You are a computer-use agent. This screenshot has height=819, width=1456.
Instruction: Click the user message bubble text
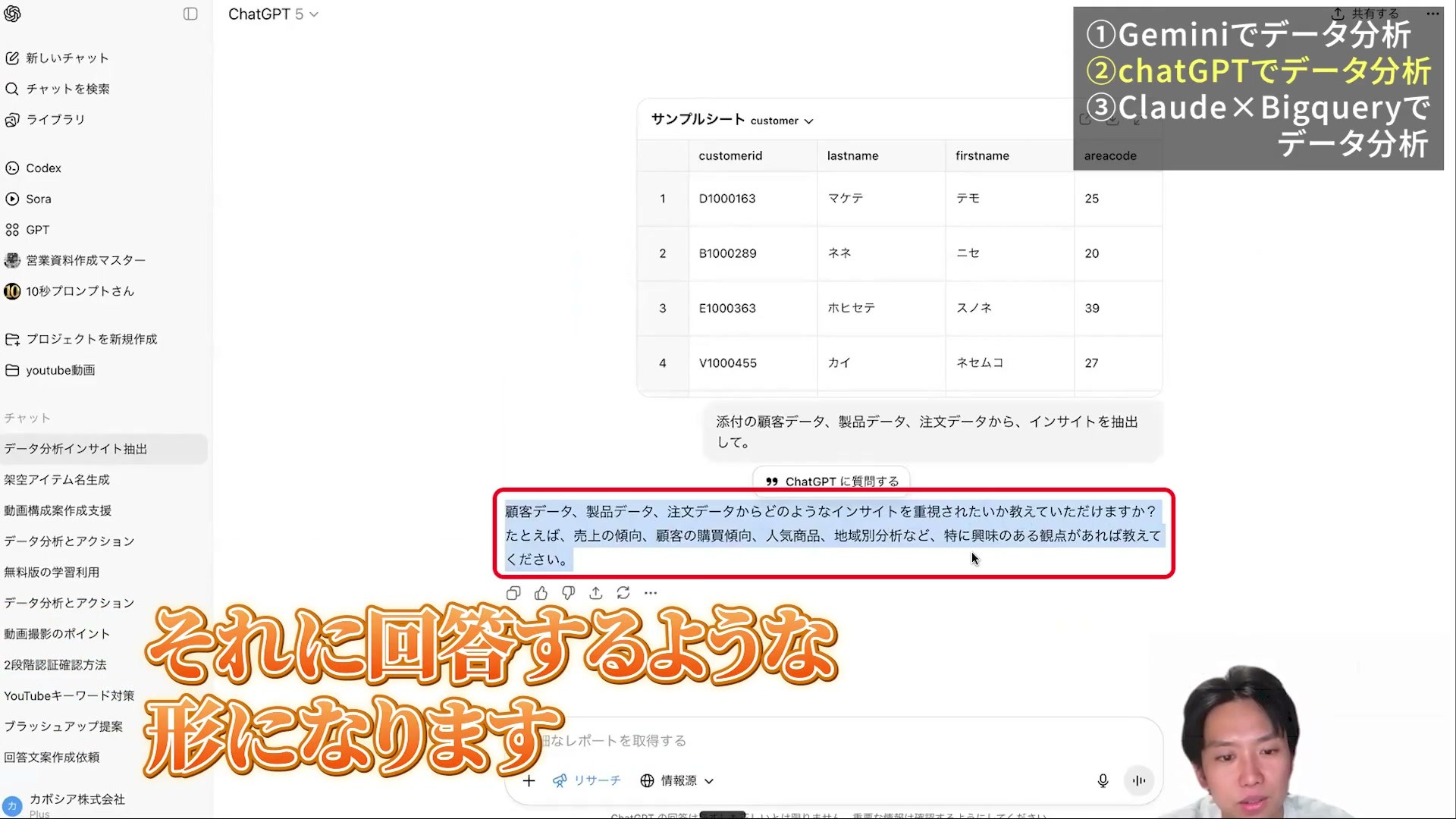coord(927,431)
